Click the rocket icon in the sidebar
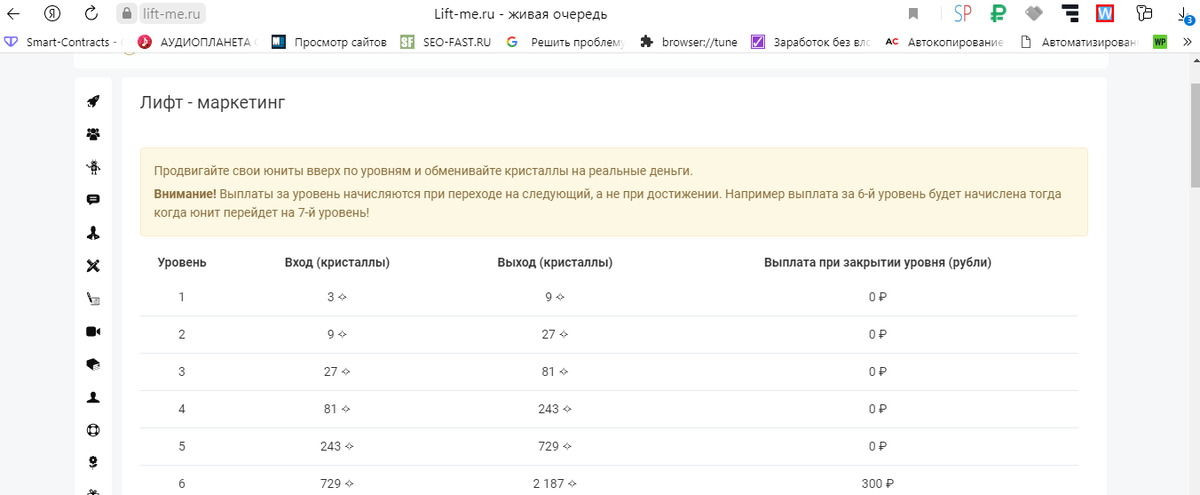The height and width of the screenshot is (495, 1200). click(x=93, y=101)
